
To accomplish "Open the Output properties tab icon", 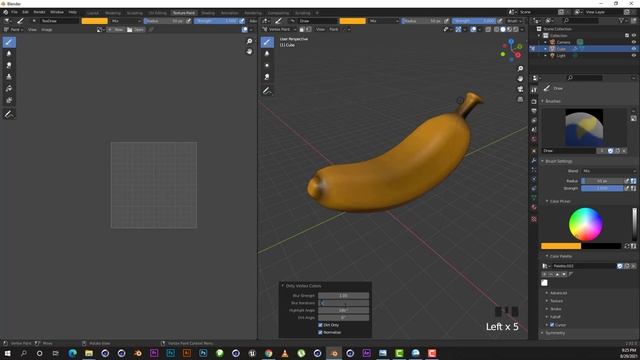I will [x=534, y=111].
